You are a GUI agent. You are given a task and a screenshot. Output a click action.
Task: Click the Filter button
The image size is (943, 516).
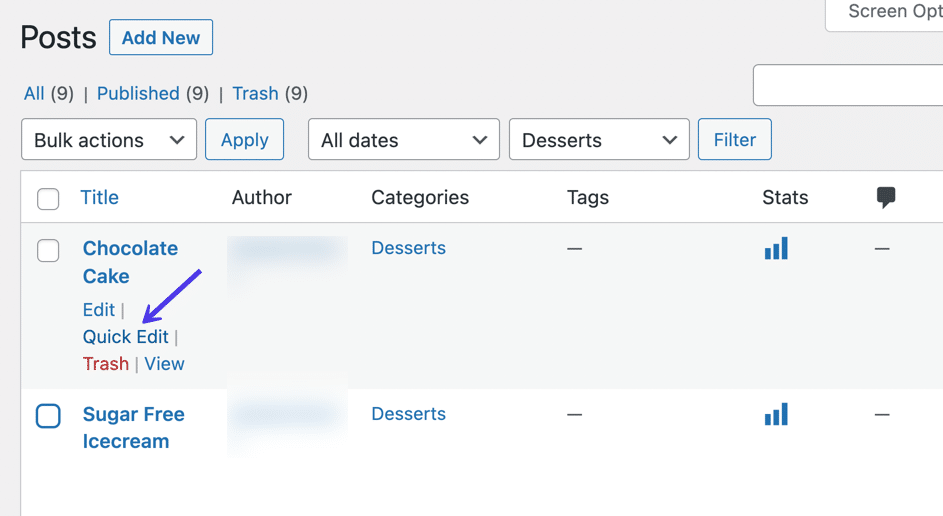734,140
